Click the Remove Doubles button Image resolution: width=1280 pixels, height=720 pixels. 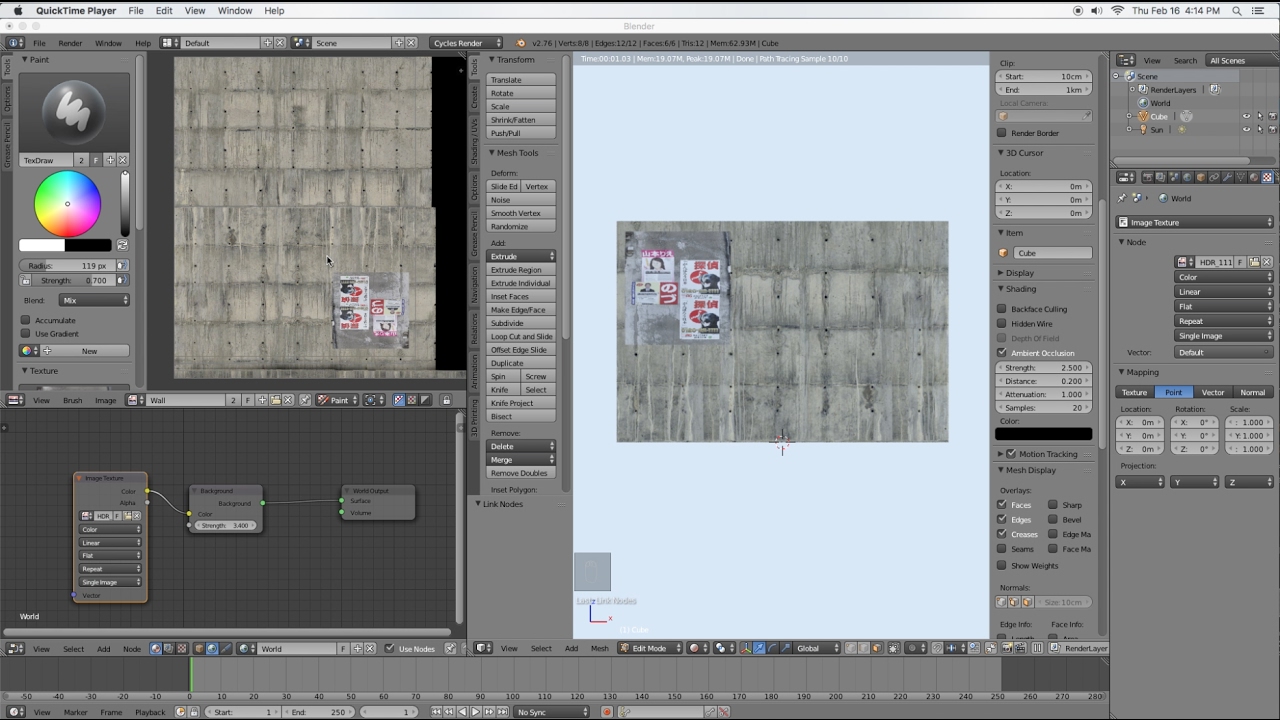point(519,473)
